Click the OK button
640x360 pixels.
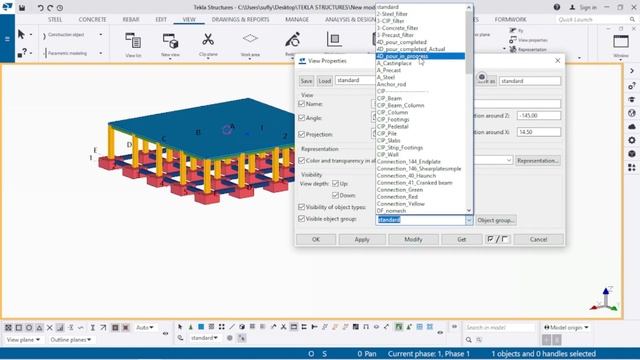(316, 240)
